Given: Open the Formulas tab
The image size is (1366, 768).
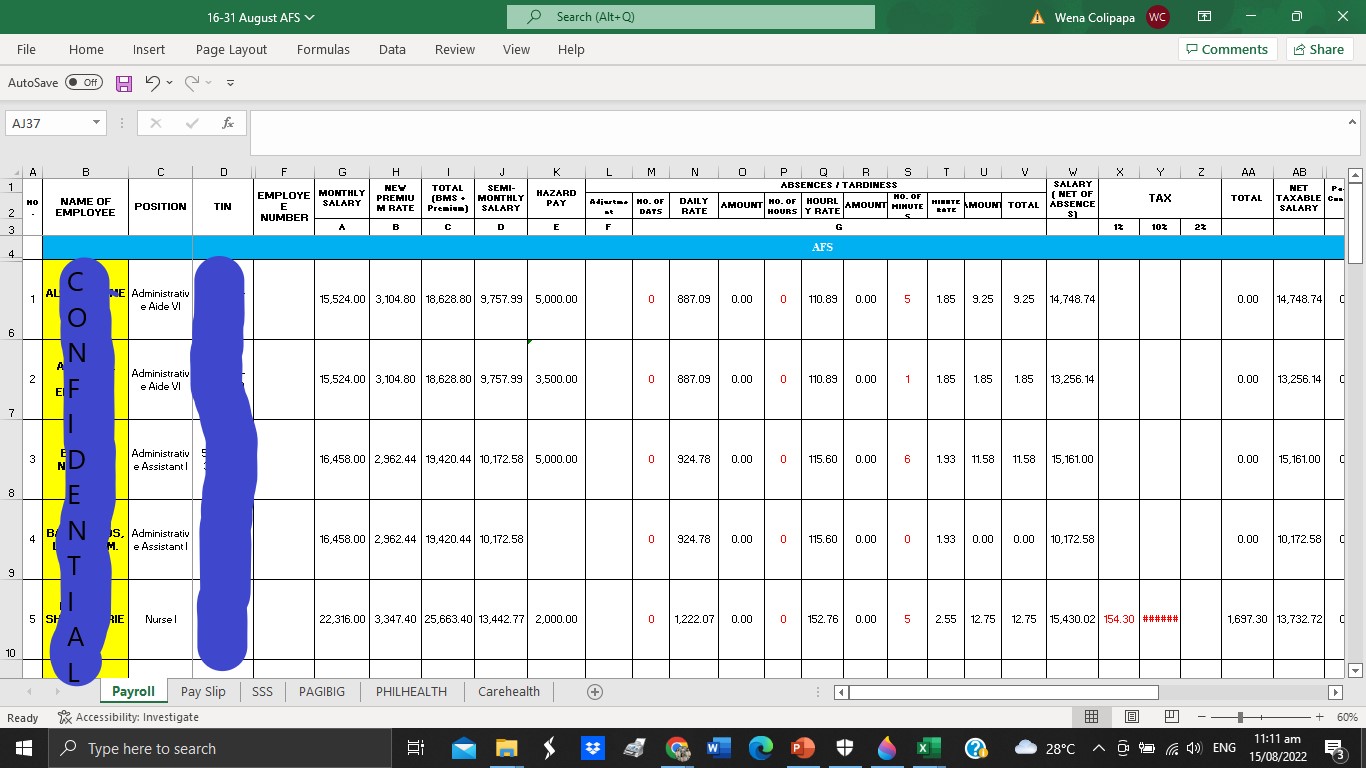Looking at the screenshot, I should click(x=323, y=49).
